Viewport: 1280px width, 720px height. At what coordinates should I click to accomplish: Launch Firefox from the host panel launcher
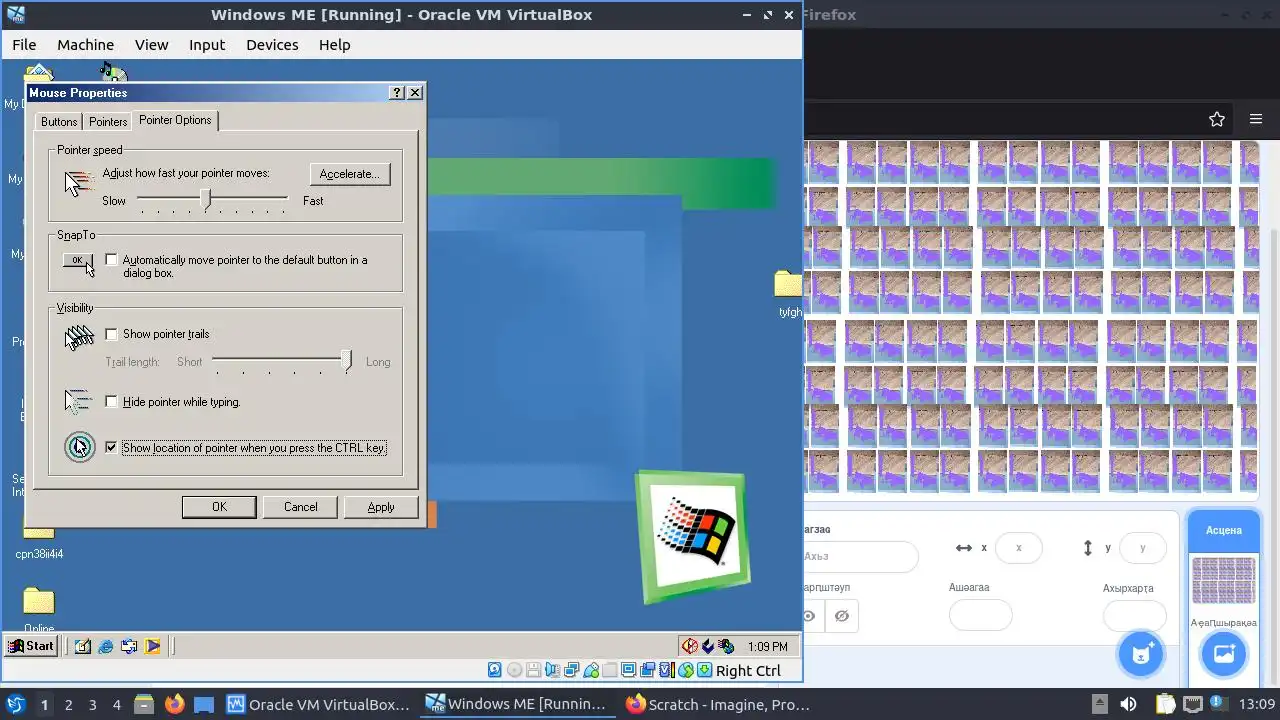[x=175, y=704]
